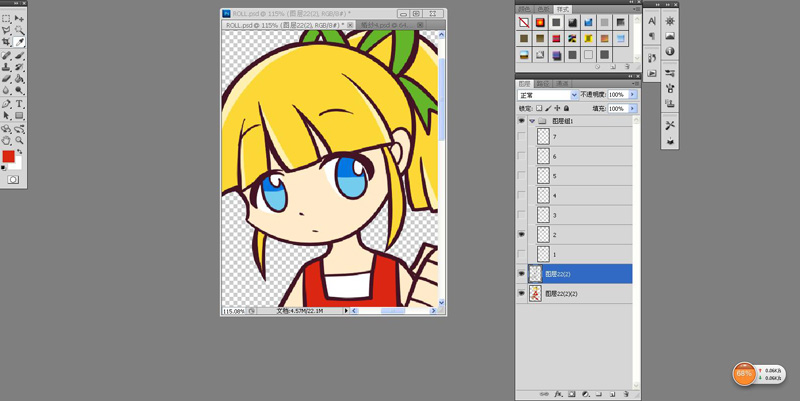Click the link layers chain icon
The width and height of the screenshot is (800, 401).
[544, 394]
